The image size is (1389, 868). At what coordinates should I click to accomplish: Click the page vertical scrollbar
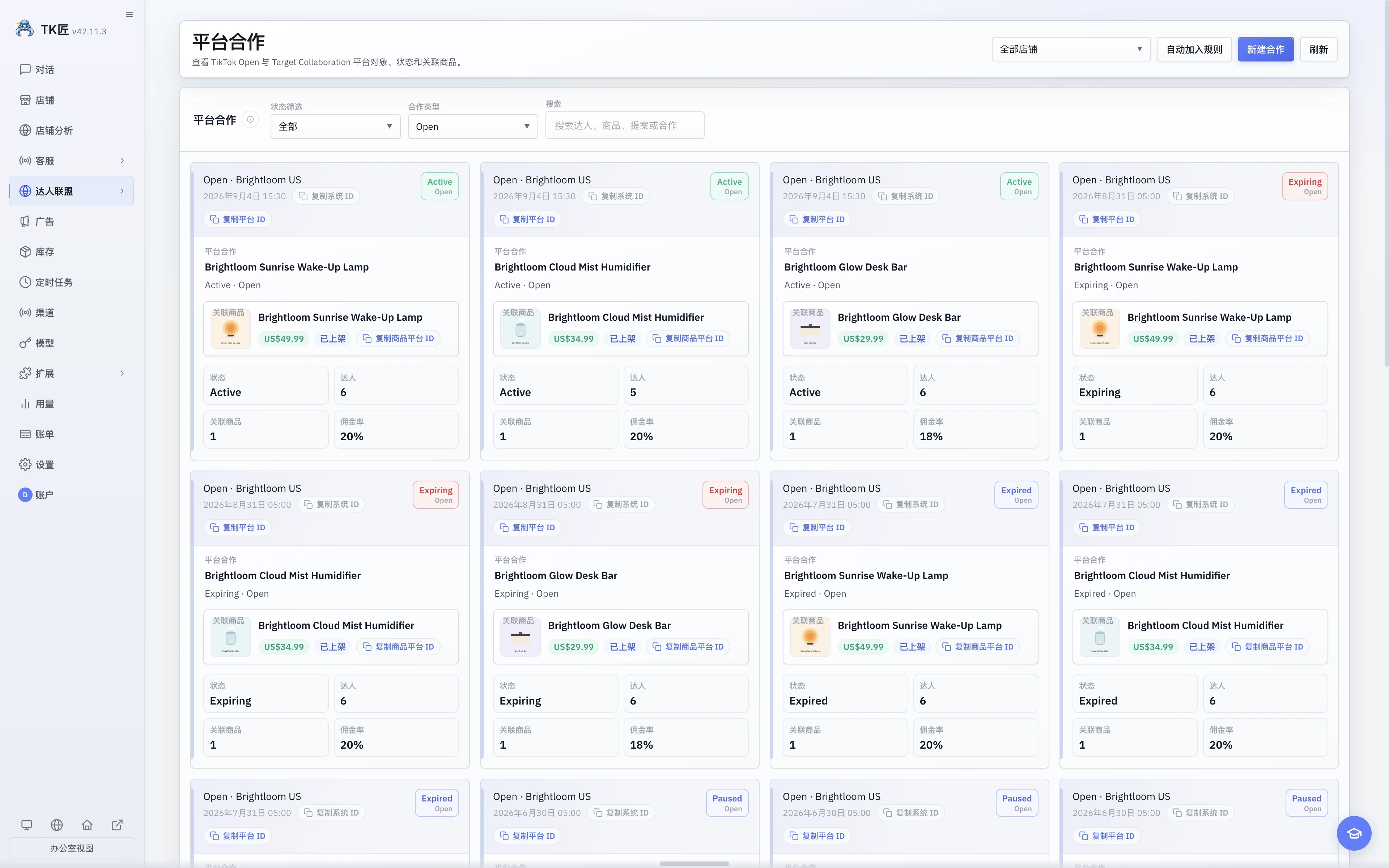(x=1386, y=184)
